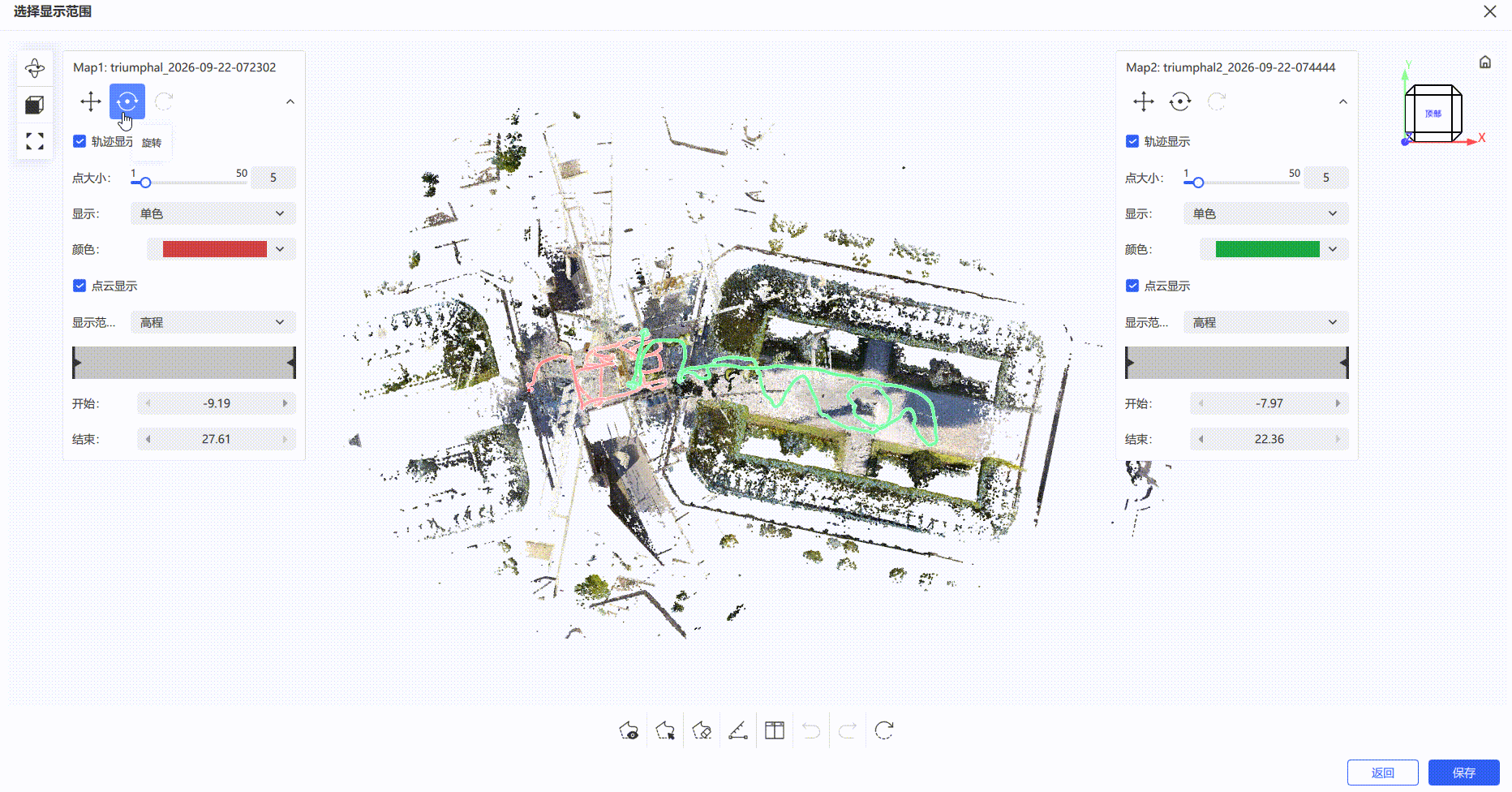Click the fullscreen fit icon in sidebar
Image resolution: width=1512 pixels, height=792 pixels.
(35, 141)
